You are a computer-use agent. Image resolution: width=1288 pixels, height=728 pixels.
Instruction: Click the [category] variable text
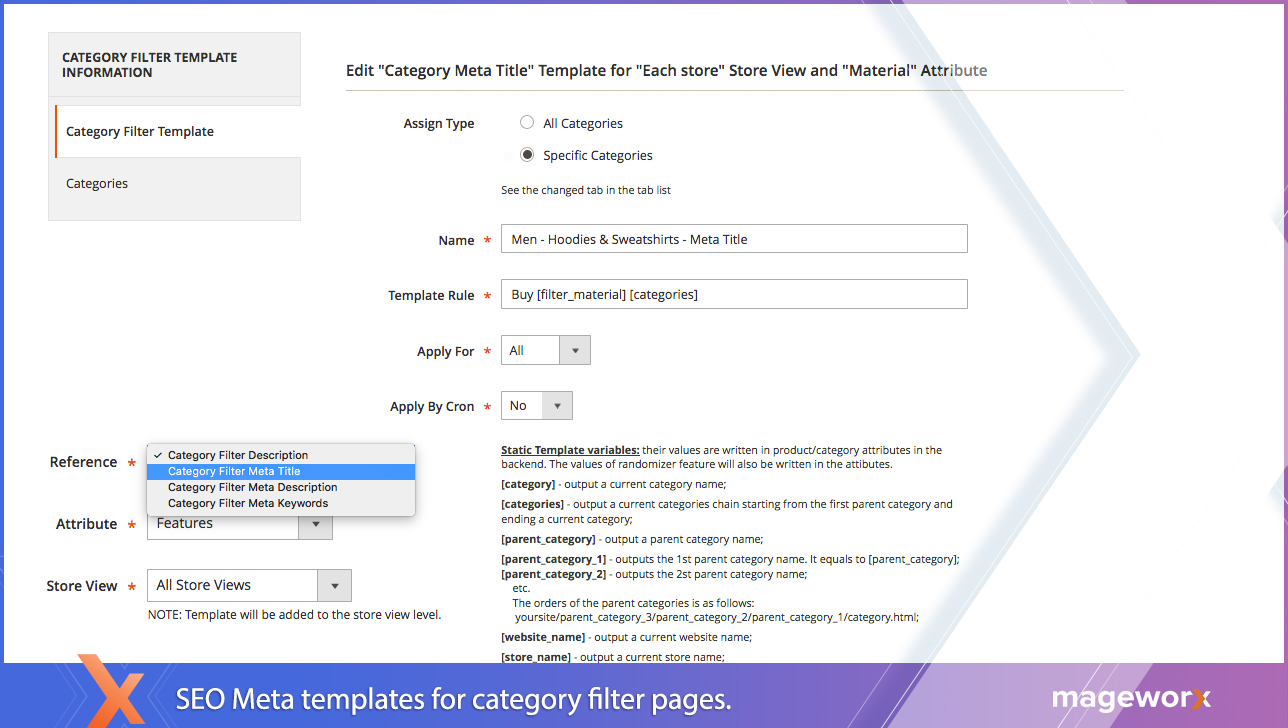(528, 484)
